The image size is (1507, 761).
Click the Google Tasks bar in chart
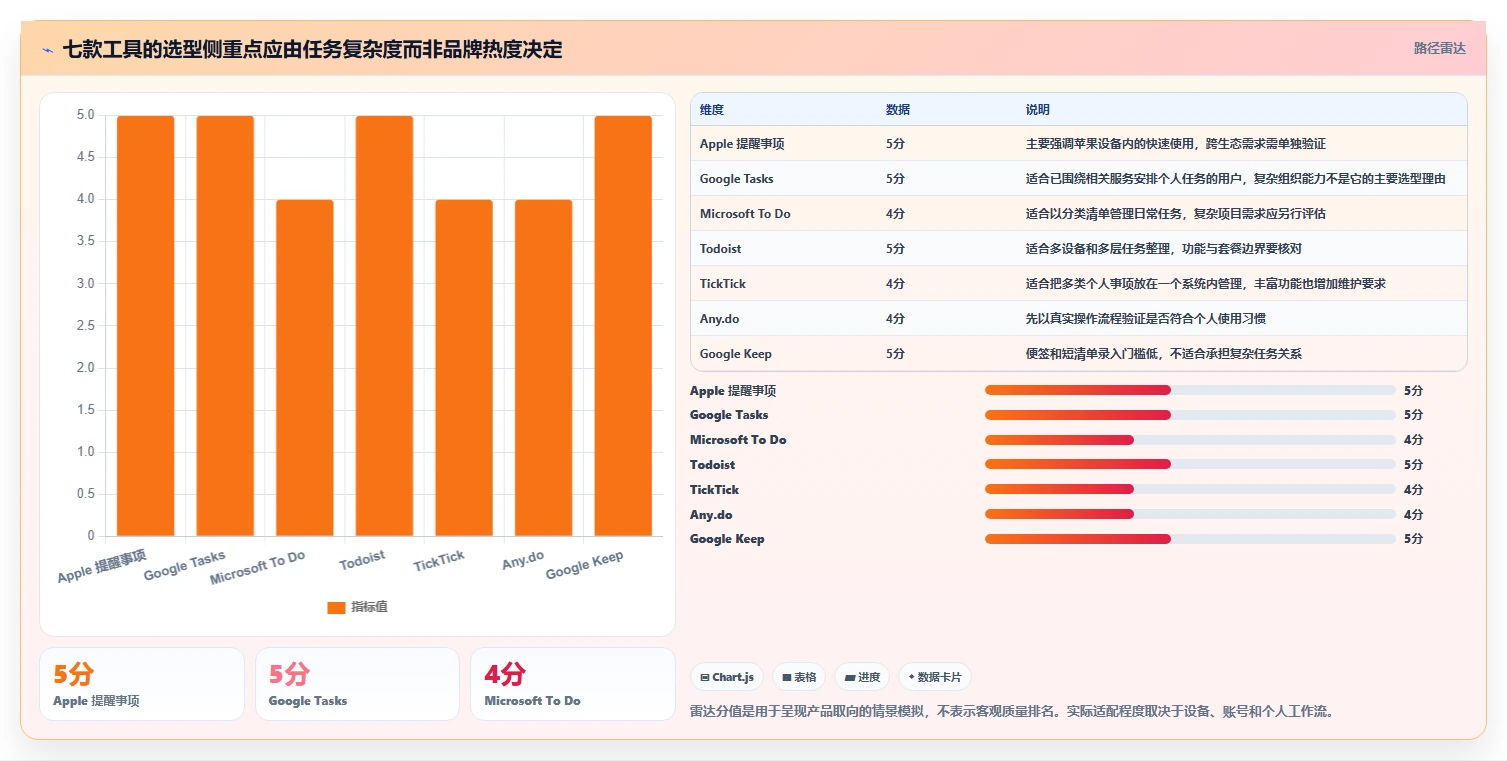click(225, 326)
